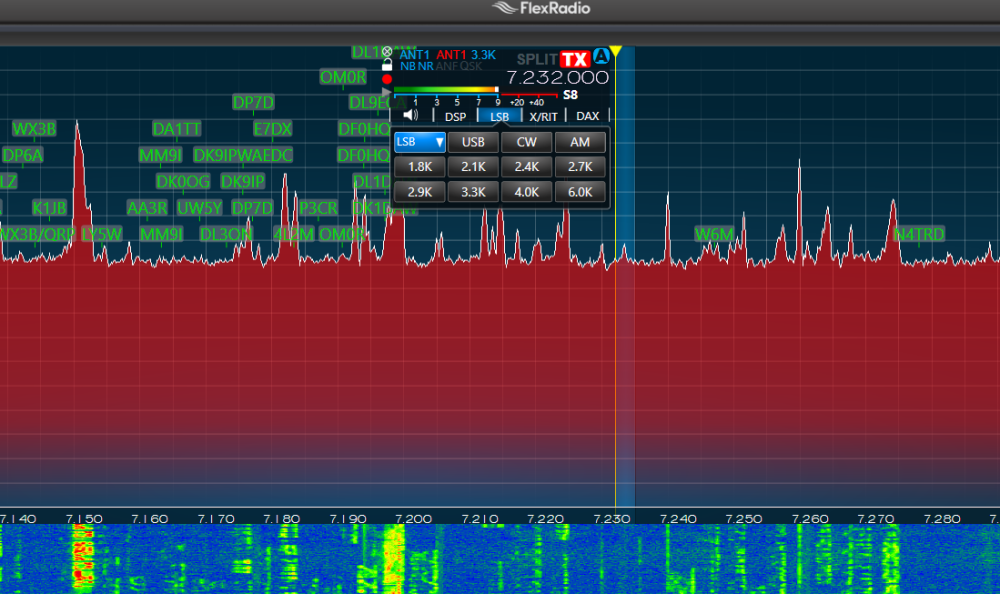The width and height of the screenshot is (1000, 594).
Task: Click the FlexRadio logo in title bar
Action: pyautogui.click(x=541, y=8)
